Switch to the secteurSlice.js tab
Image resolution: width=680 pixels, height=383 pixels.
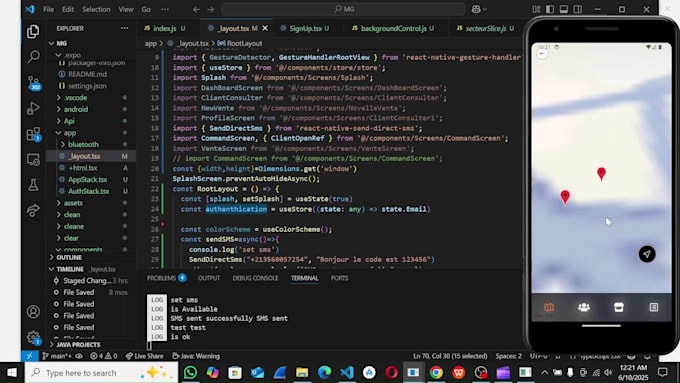486,28
